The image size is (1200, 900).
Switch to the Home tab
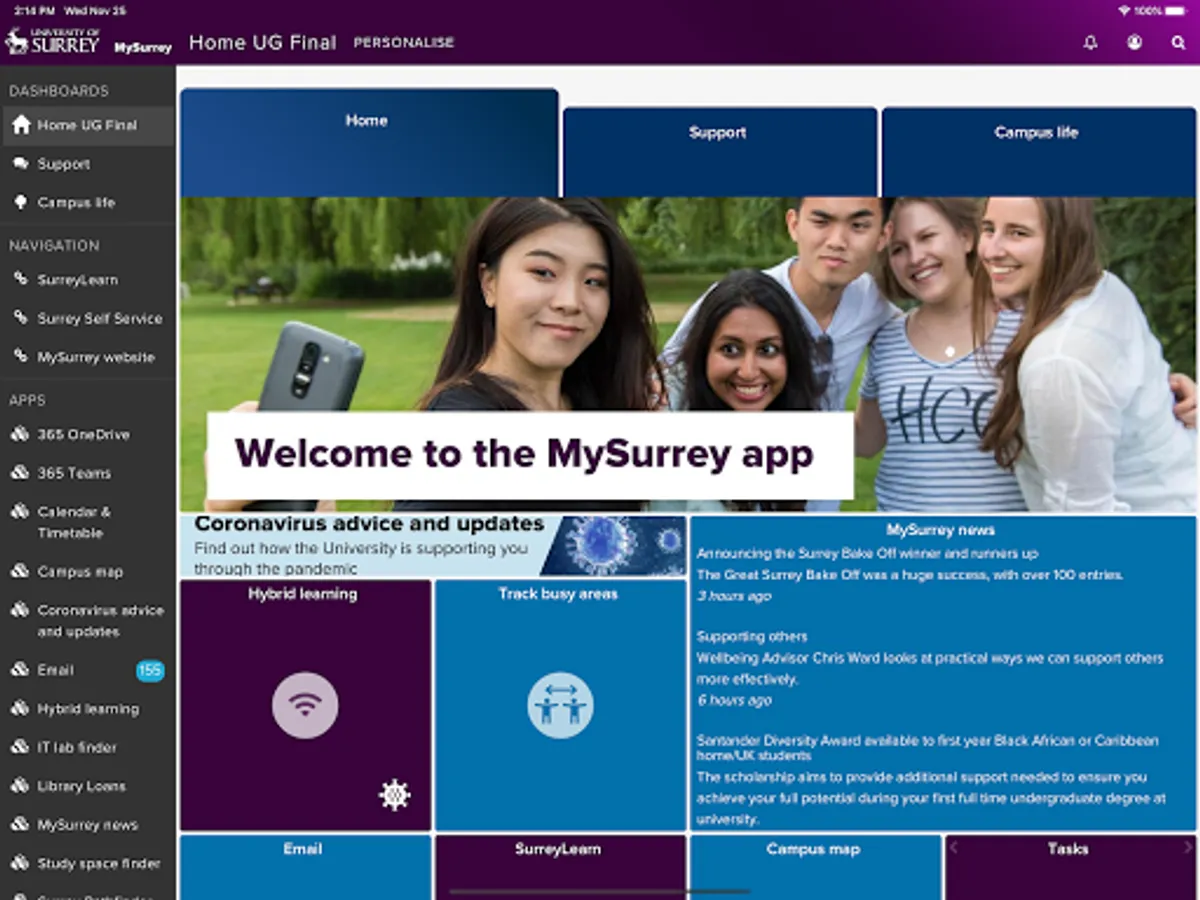369,142
